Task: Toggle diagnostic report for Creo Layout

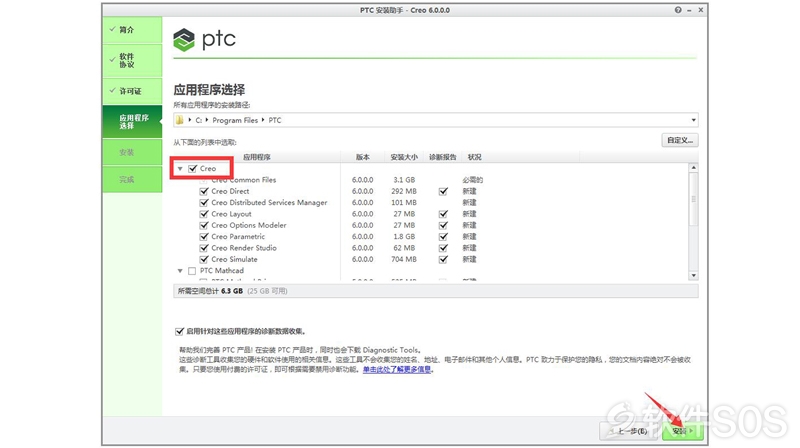Action: 443,214
